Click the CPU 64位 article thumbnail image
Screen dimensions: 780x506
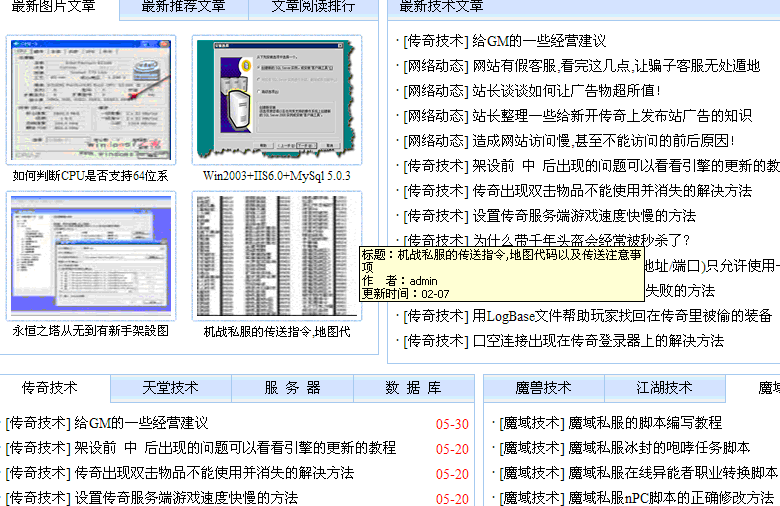click(x=91, y=98)
